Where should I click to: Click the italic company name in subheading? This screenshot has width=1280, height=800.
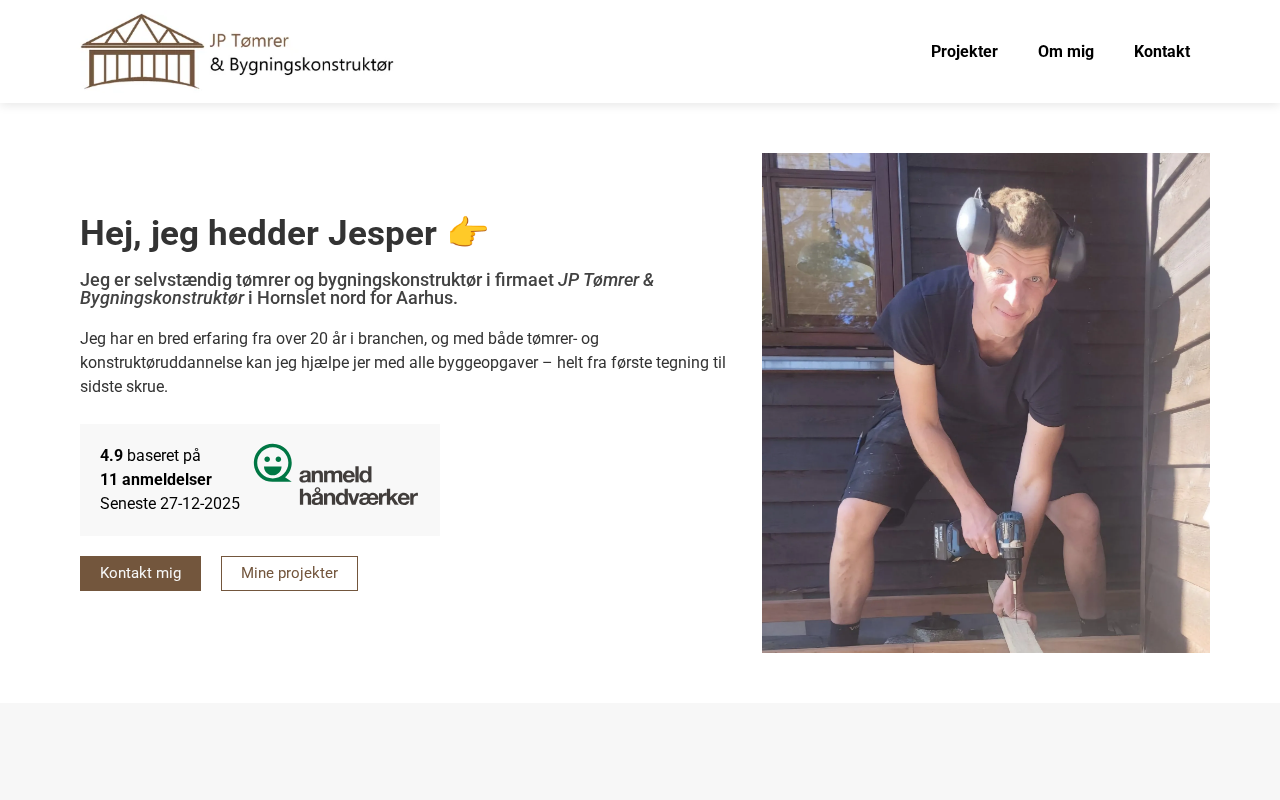click(x=367, y=289)
